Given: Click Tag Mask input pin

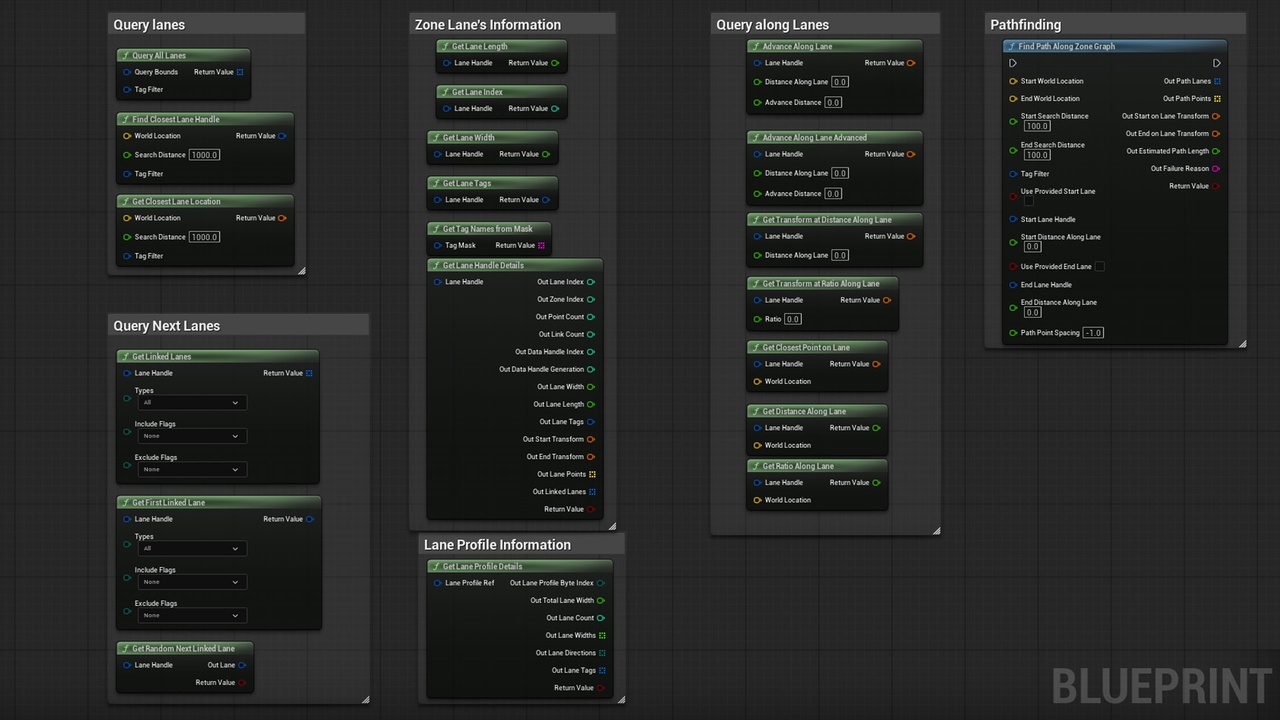Looking at the screenshot, I should [x=438, y=245].
